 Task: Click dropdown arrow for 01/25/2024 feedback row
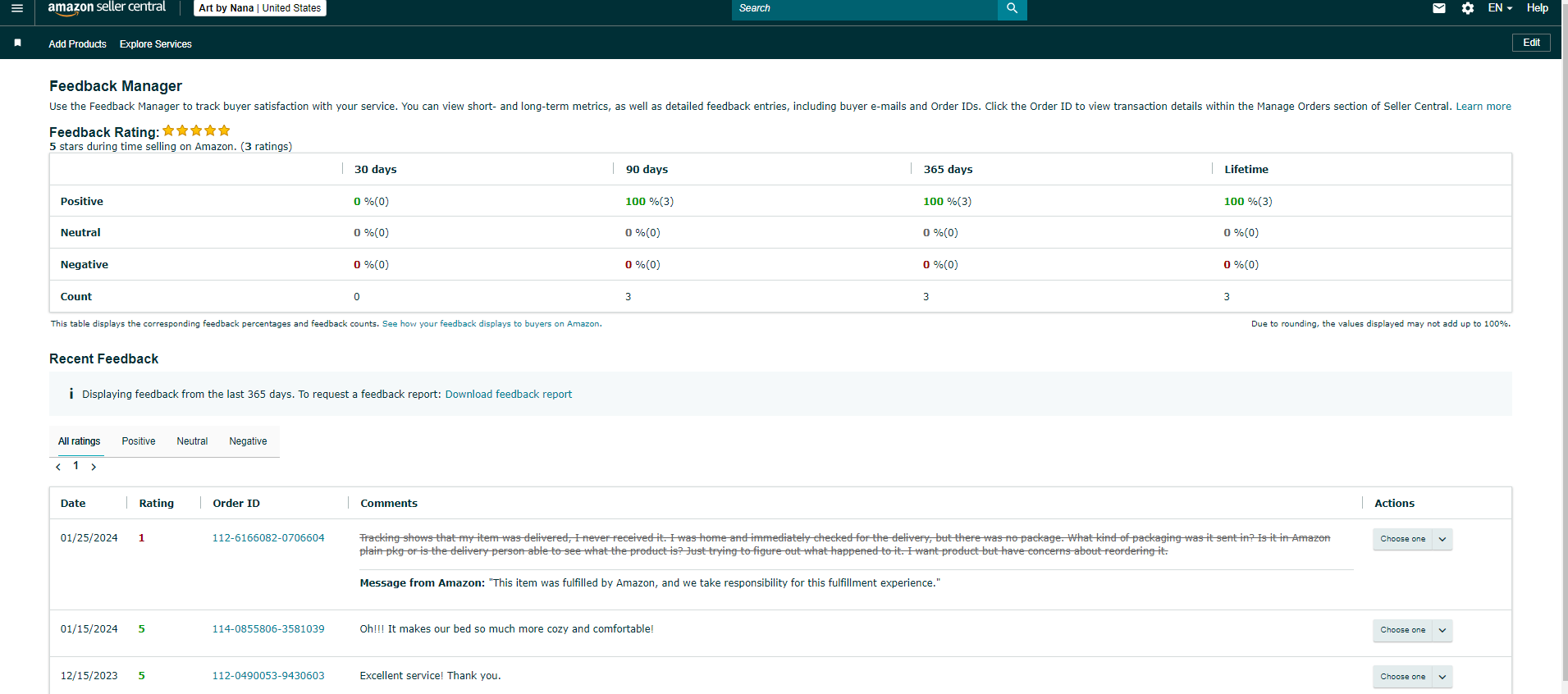pos(1442,539)
